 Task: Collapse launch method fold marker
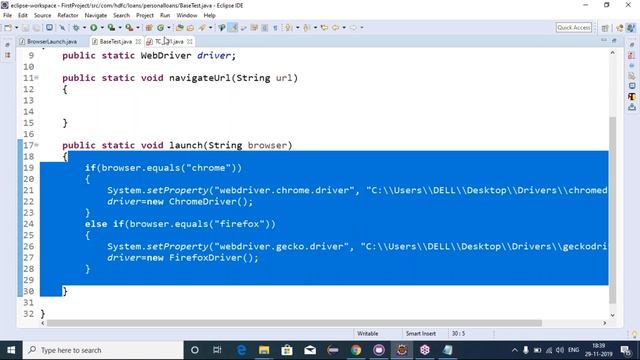(x=37, y=145)
